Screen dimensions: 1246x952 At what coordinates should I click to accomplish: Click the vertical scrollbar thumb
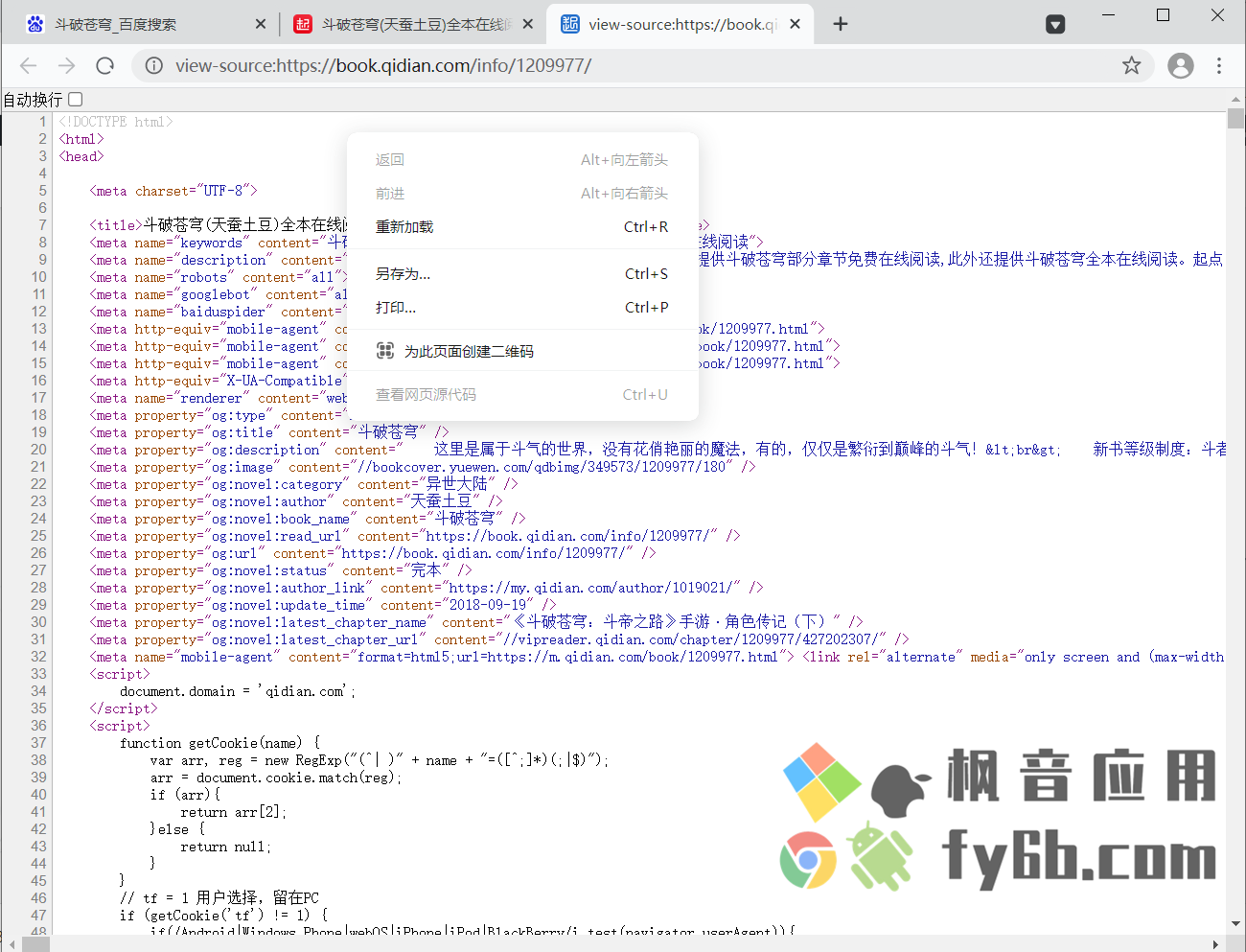tap(1235, 118)
